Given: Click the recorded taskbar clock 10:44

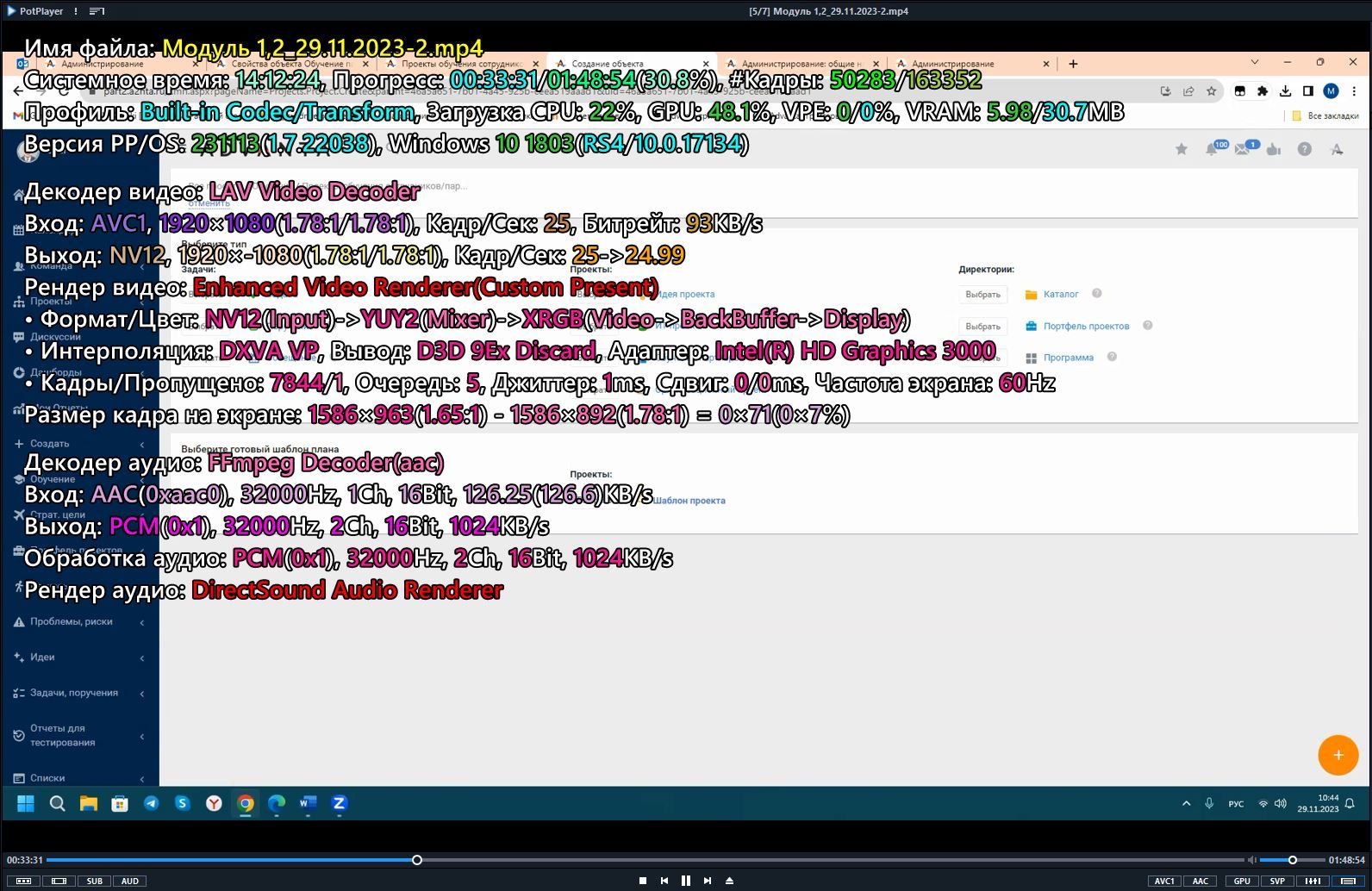Looking at the screenshot, I should click(1328, 798).
